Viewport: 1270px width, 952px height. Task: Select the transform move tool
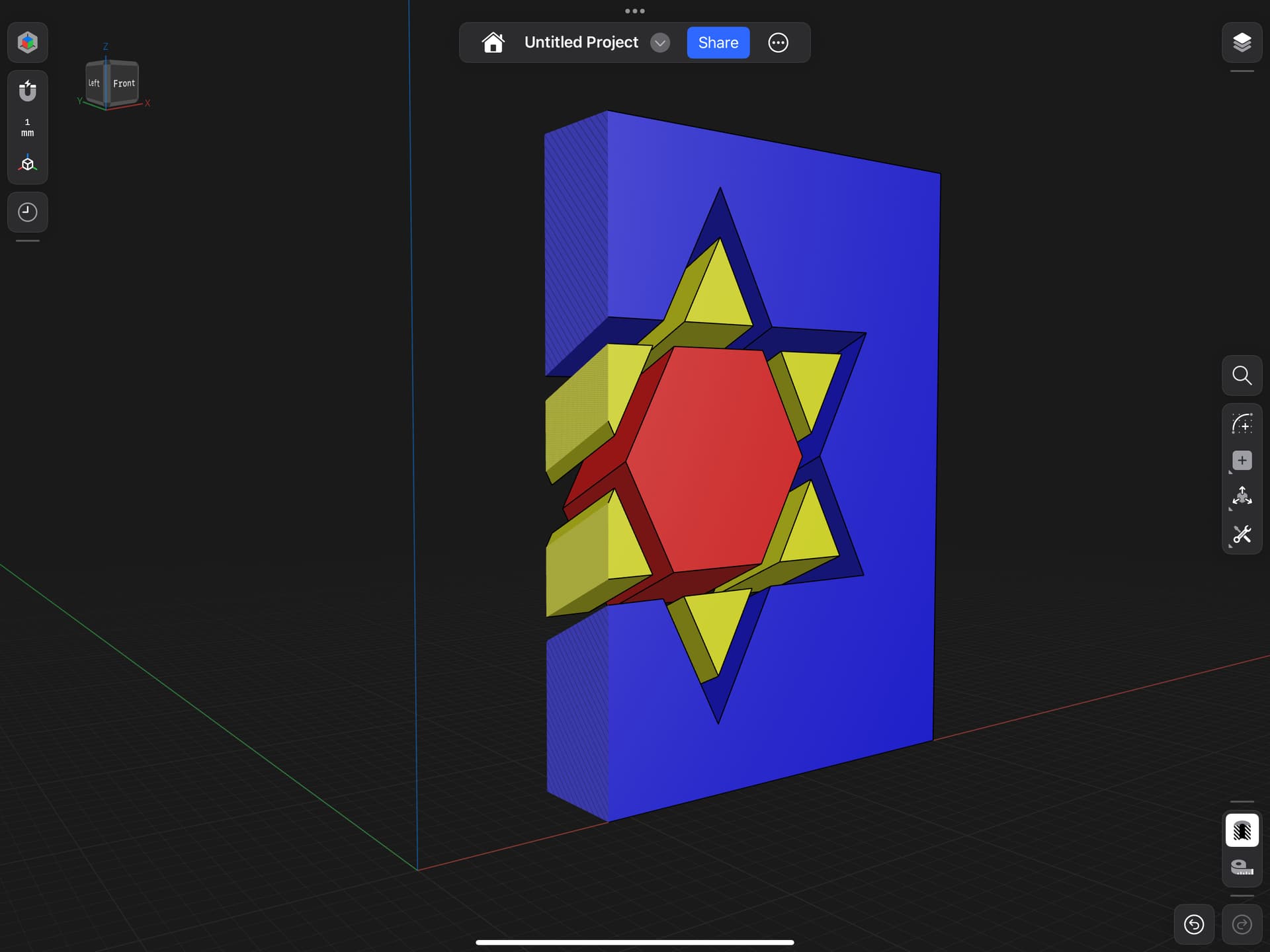click(x=1242, y=497)
